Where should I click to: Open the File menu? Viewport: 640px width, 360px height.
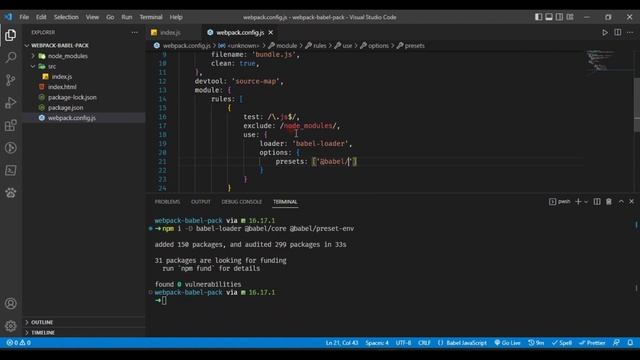coord(24,17)
